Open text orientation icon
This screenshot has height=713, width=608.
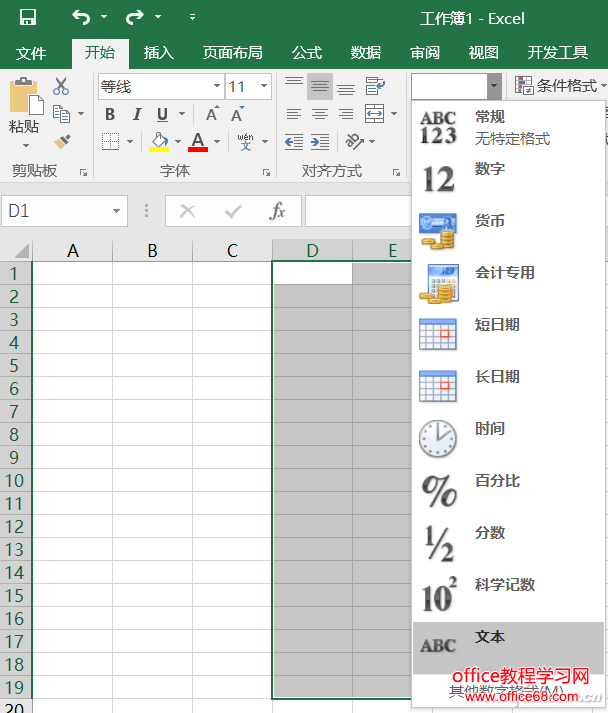click(x=355, y=142)
